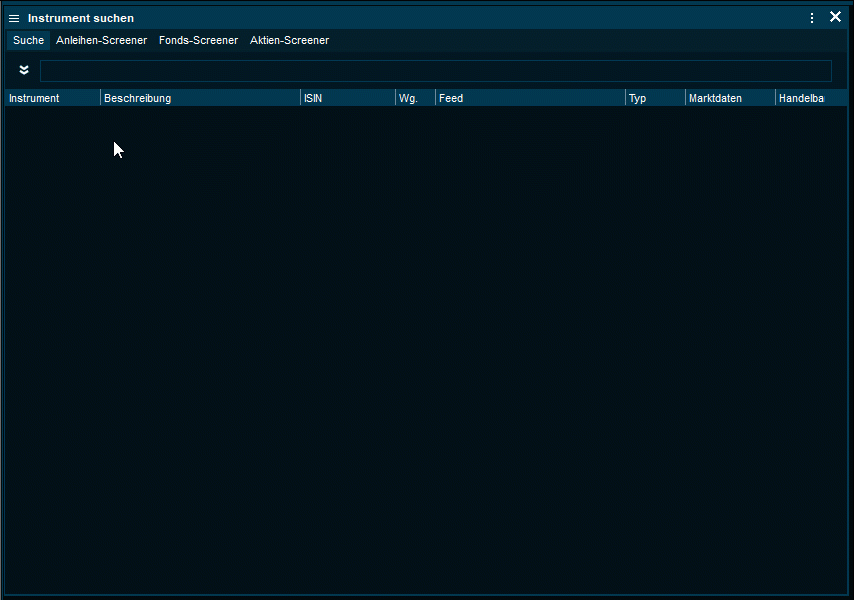This screenshot has width=854, height=600.
Task: Click the Feed column header
Action: pyautogui.click(x=451, y=98)
